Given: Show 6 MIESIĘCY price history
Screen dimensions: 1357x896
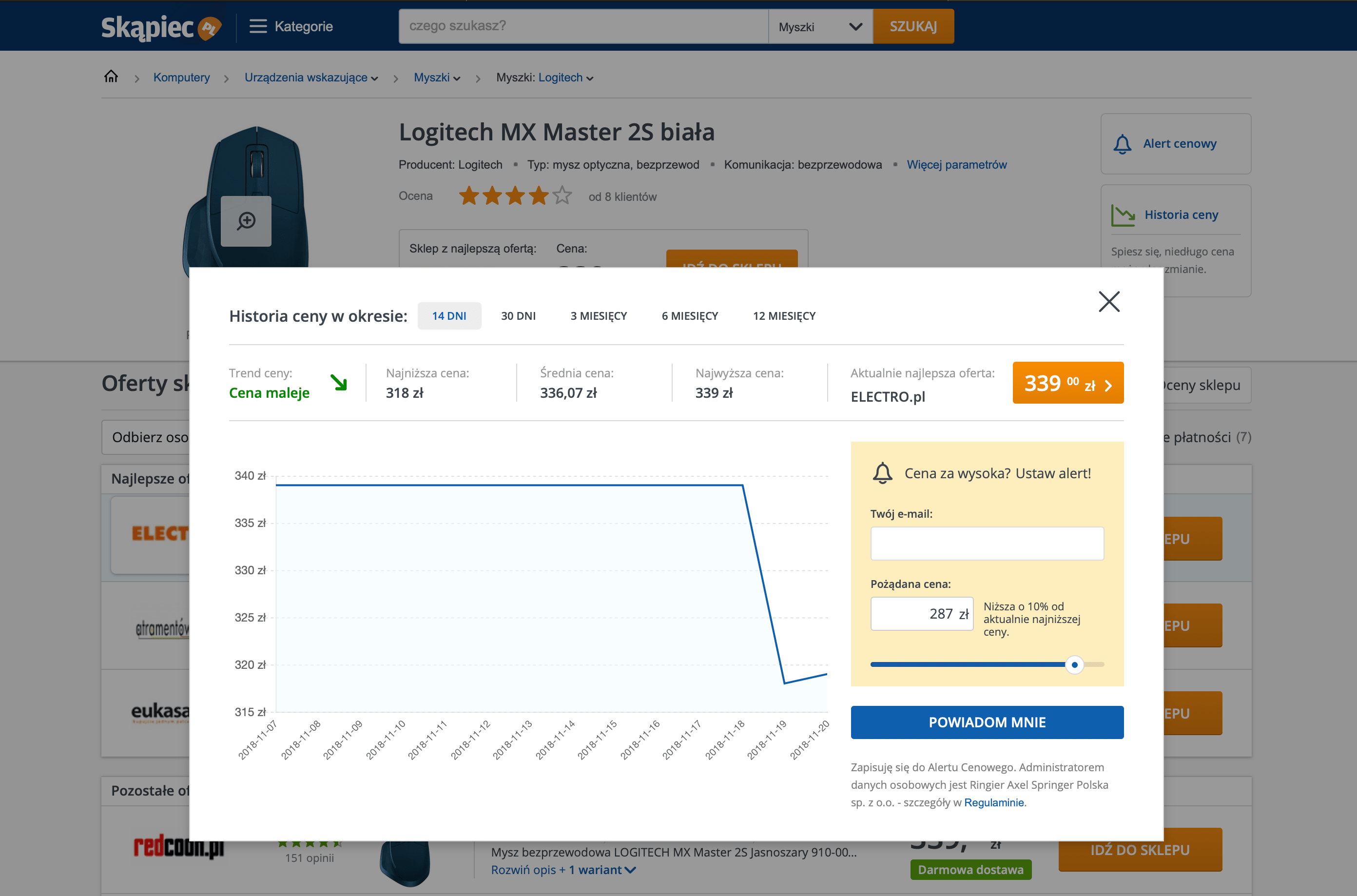Looking at the screenshot, I should (x=690, y=315).
